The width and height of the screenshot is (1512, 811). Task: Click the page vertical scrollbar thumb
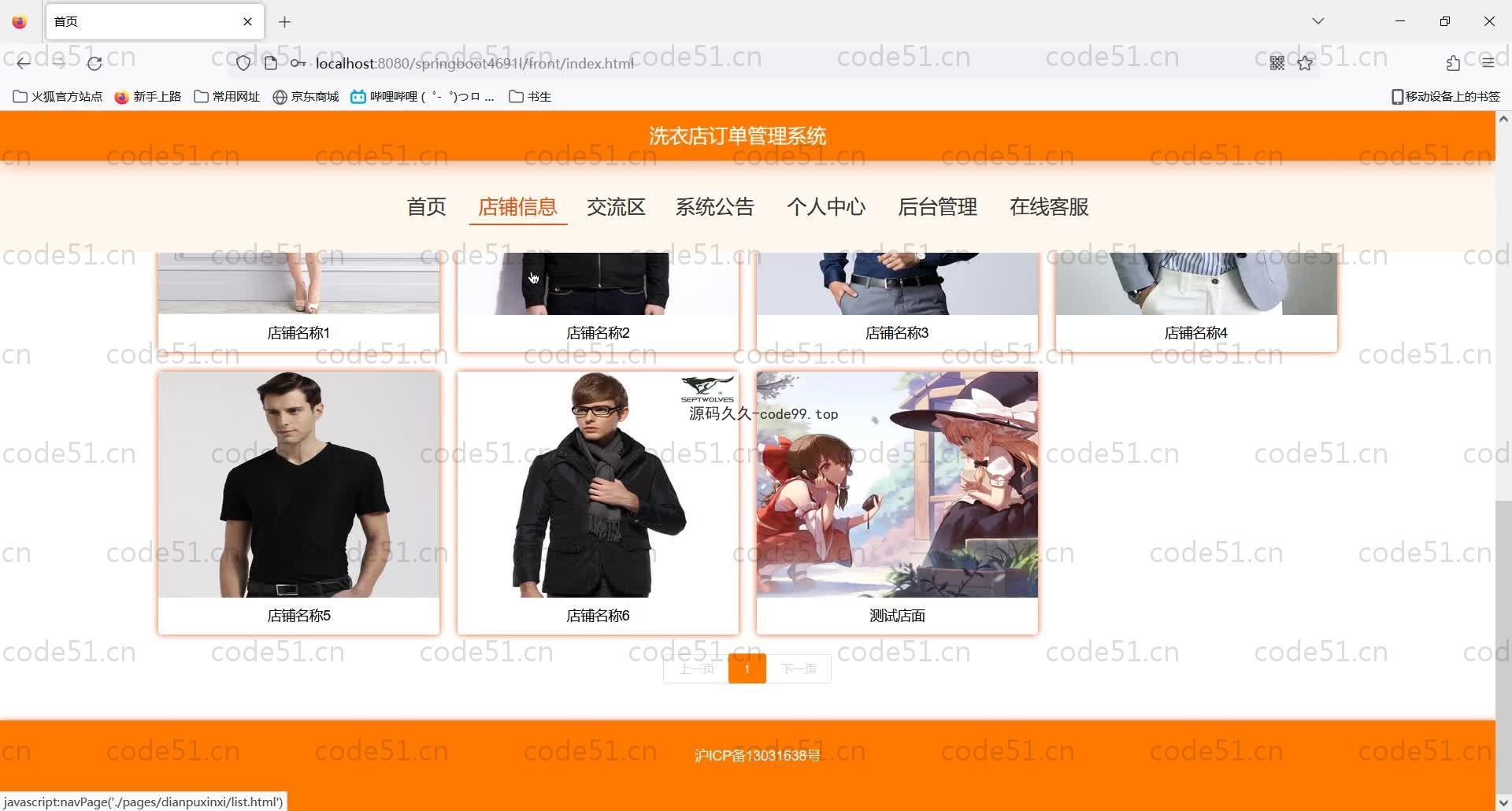1503,646
